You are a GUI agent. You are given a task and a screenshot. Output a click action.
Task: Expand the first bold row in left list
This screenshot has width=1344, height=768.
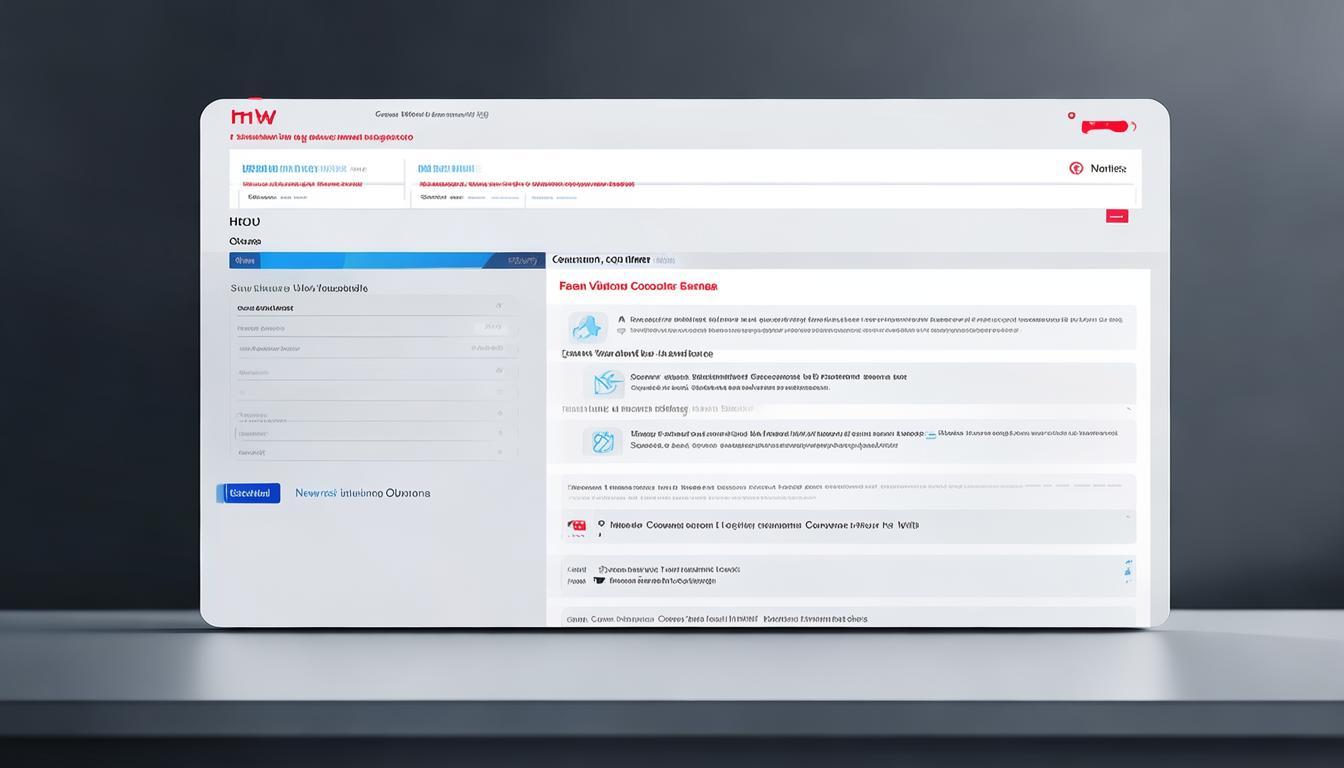coord(375,308)
